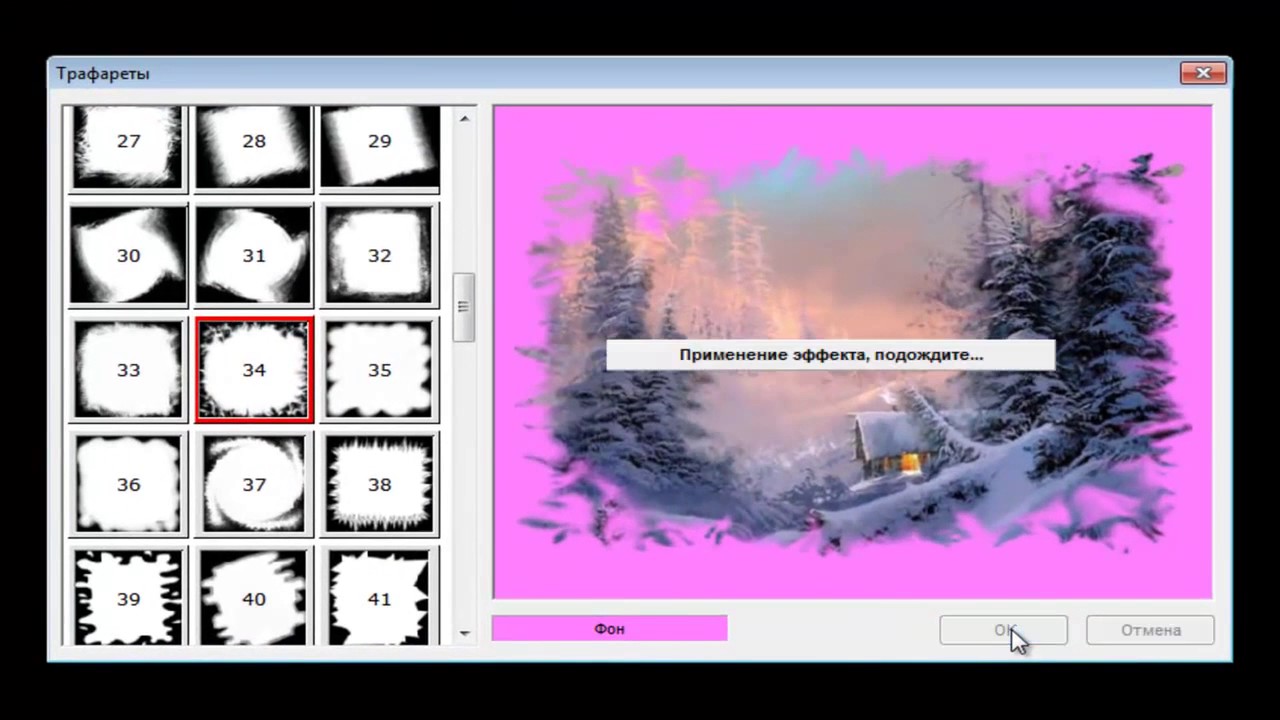Viewport: 1280px width, 720px height.
Task: Select stencil thumbnail number 31
Action: click(x=254, y=255)
